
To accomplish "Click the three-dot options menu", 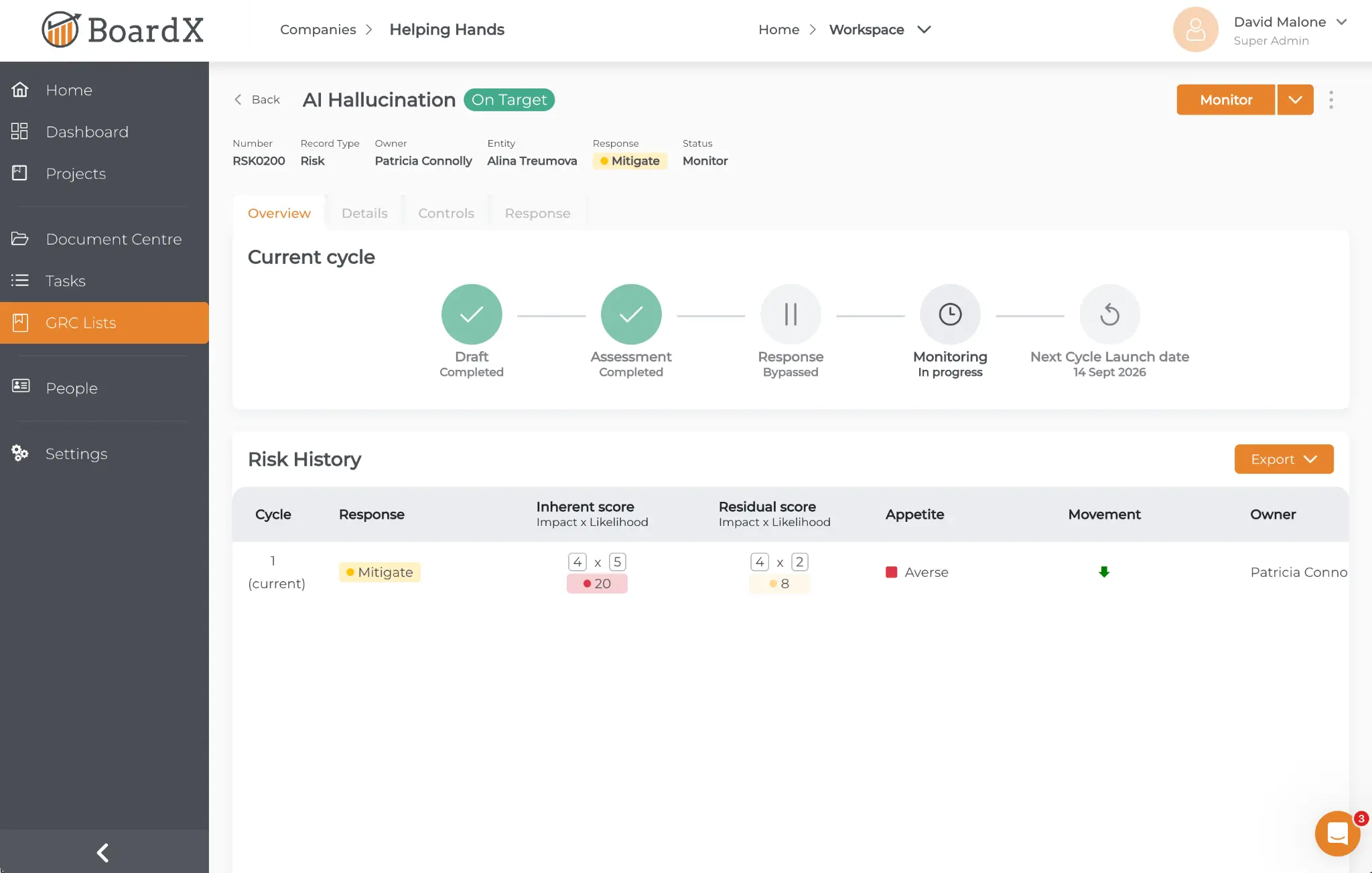I will point(1330,99).
